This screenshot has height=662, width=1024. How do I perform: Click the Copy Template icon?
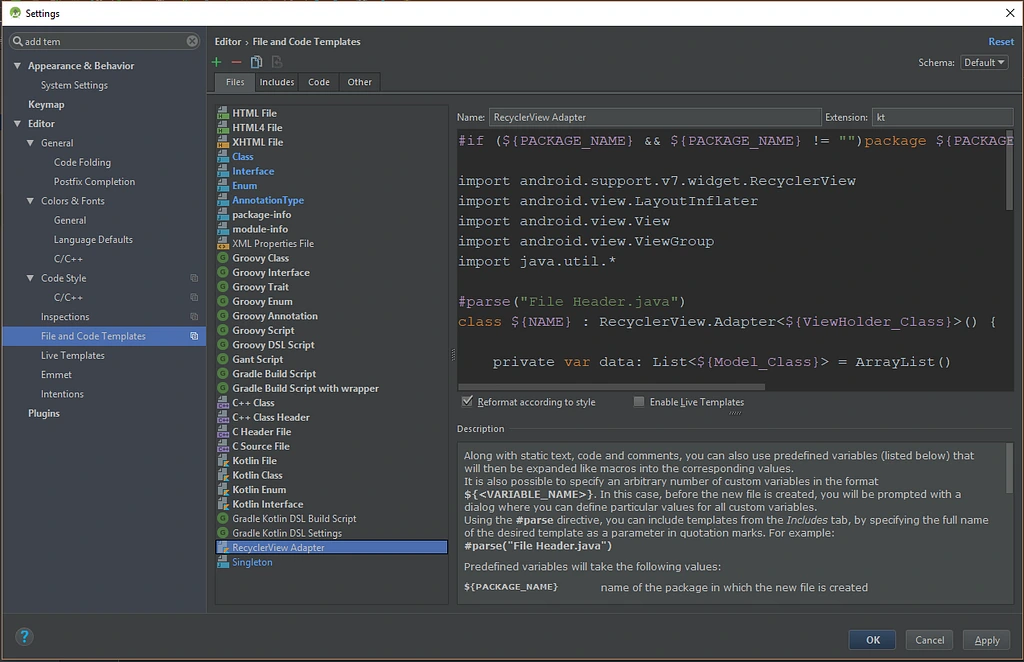[x=257, y=62]
